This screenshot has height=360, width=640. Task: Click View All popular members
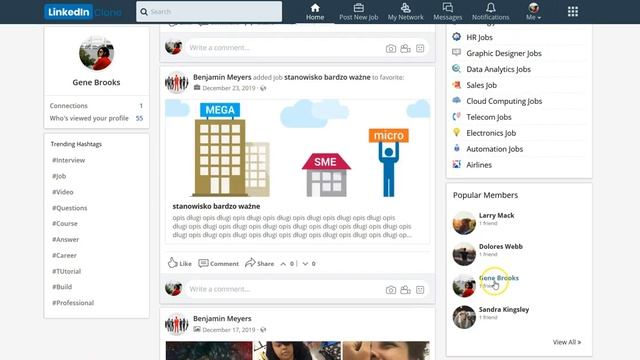(x=567, y=342)
